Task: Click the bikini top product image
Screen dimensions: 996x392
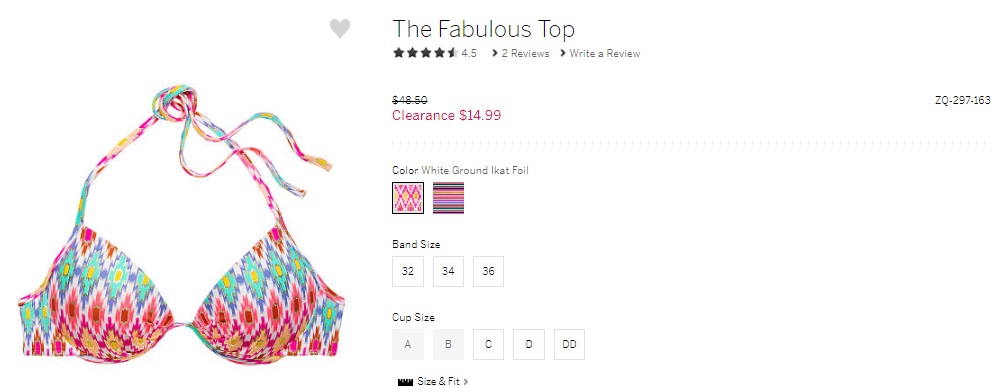Action: tap(181, 226)
